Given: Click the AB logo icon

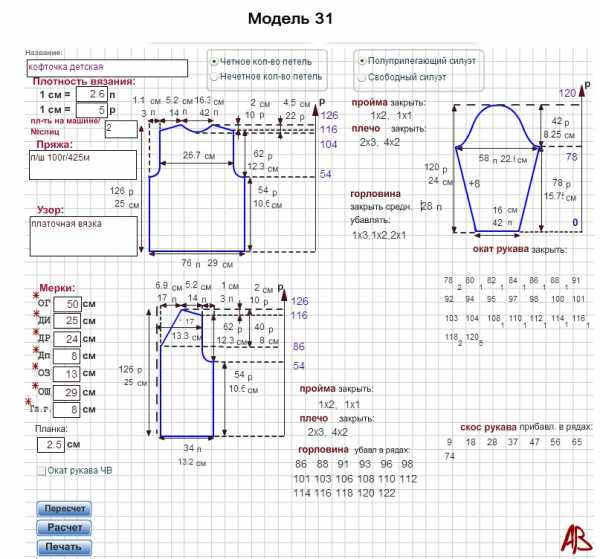Looking at the screenshot, I should point(574,535).
